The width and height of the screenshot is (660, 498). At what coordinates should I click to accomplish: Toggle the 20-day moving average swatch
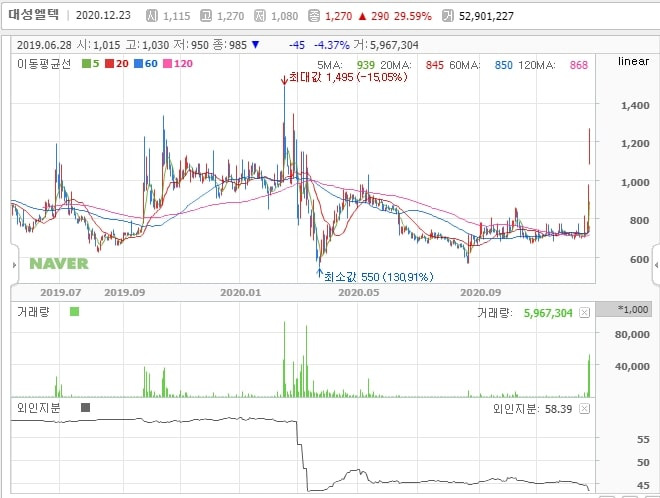click(x=110, y=64)
